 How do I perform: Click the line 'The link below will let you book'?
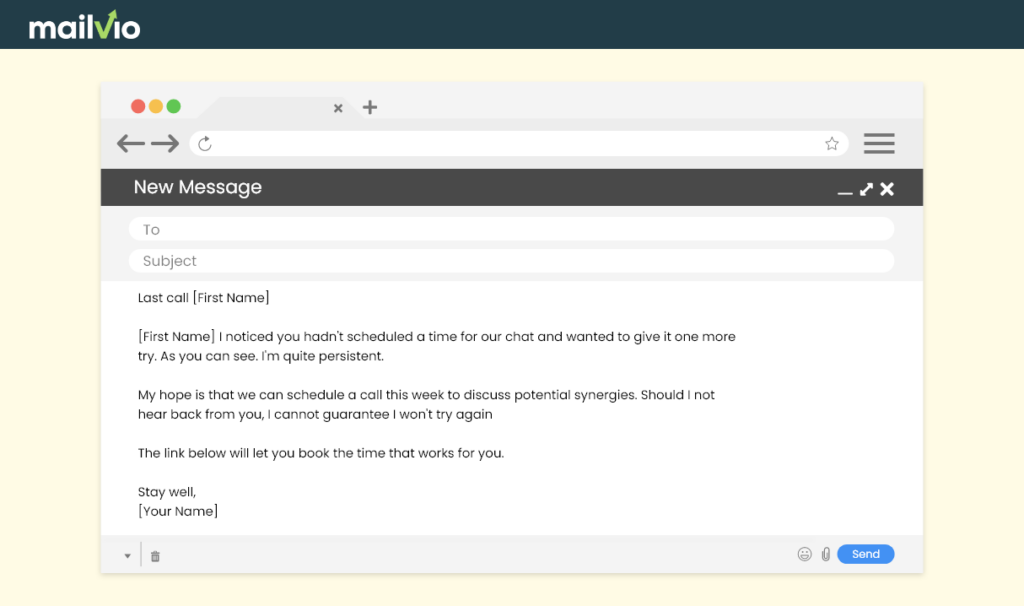[321, 453]
